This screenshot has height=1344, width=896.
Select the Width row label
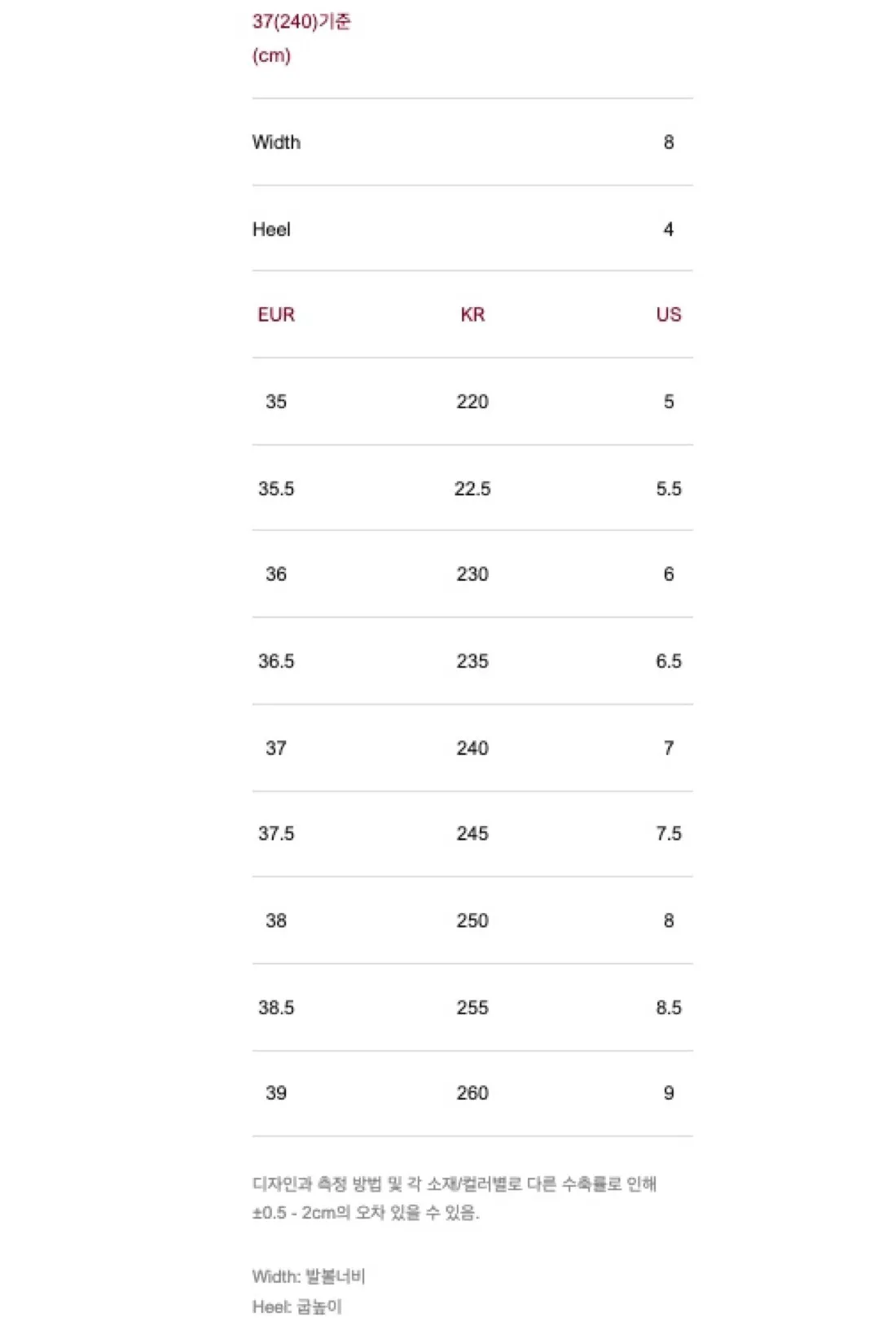276,142
